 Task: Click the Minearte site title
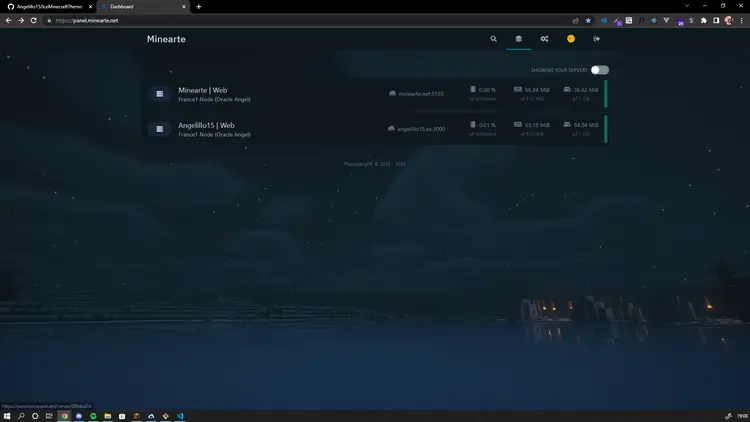[x=166, y=39]
